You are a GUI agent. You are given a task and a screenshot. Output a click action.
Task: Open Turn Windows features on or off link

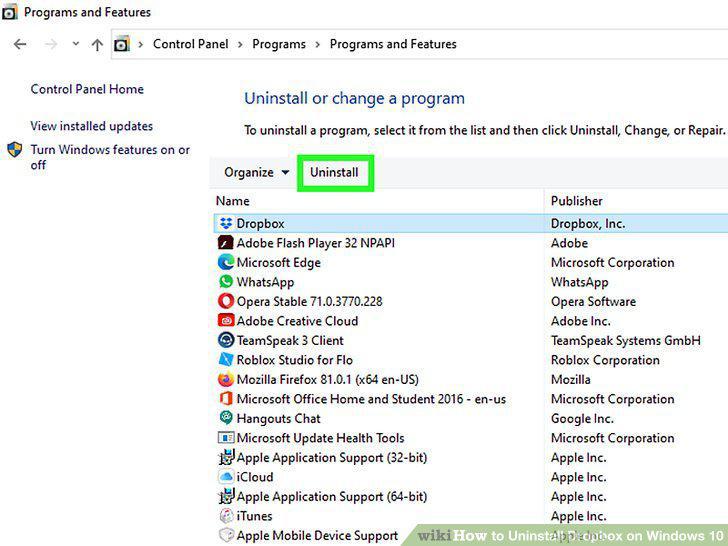click(110, 157)
